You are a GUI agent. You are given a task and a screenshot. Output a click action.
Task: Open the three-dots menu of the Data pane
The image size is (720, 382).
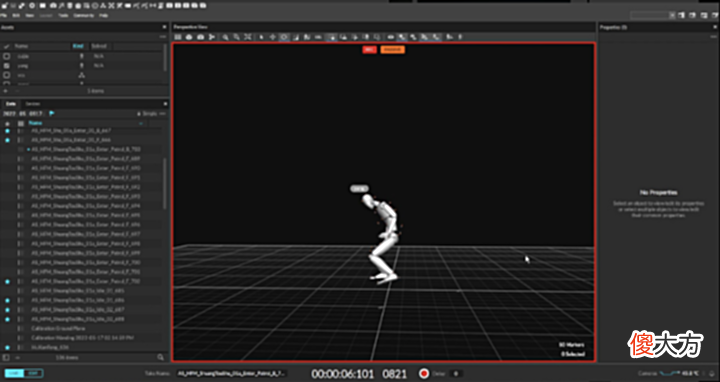click(x=163, y=113)
